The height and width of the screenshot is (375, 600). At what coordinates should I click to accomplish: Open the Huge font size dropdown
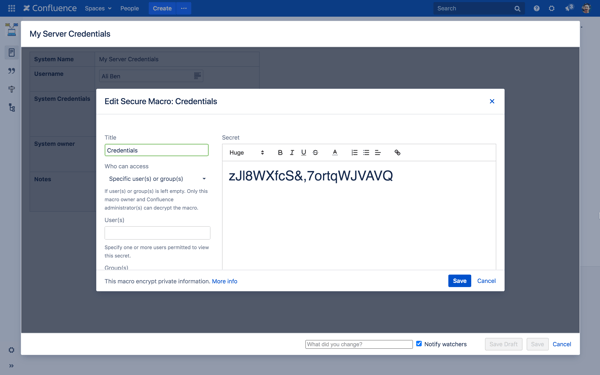246,152
